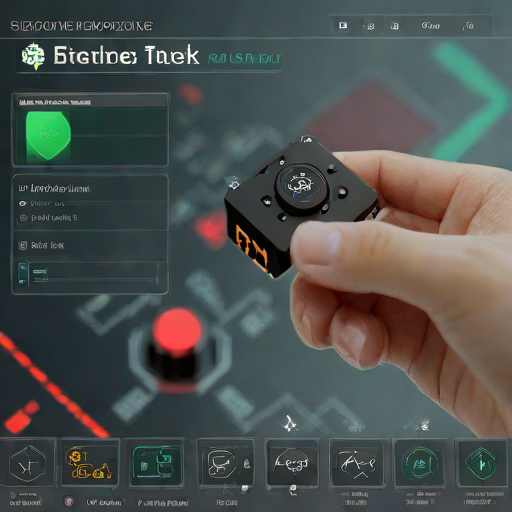Click the green-white flower logo beside the title
Image resolution: width=512 pixels, height=512 pixels.
point(33,56)
